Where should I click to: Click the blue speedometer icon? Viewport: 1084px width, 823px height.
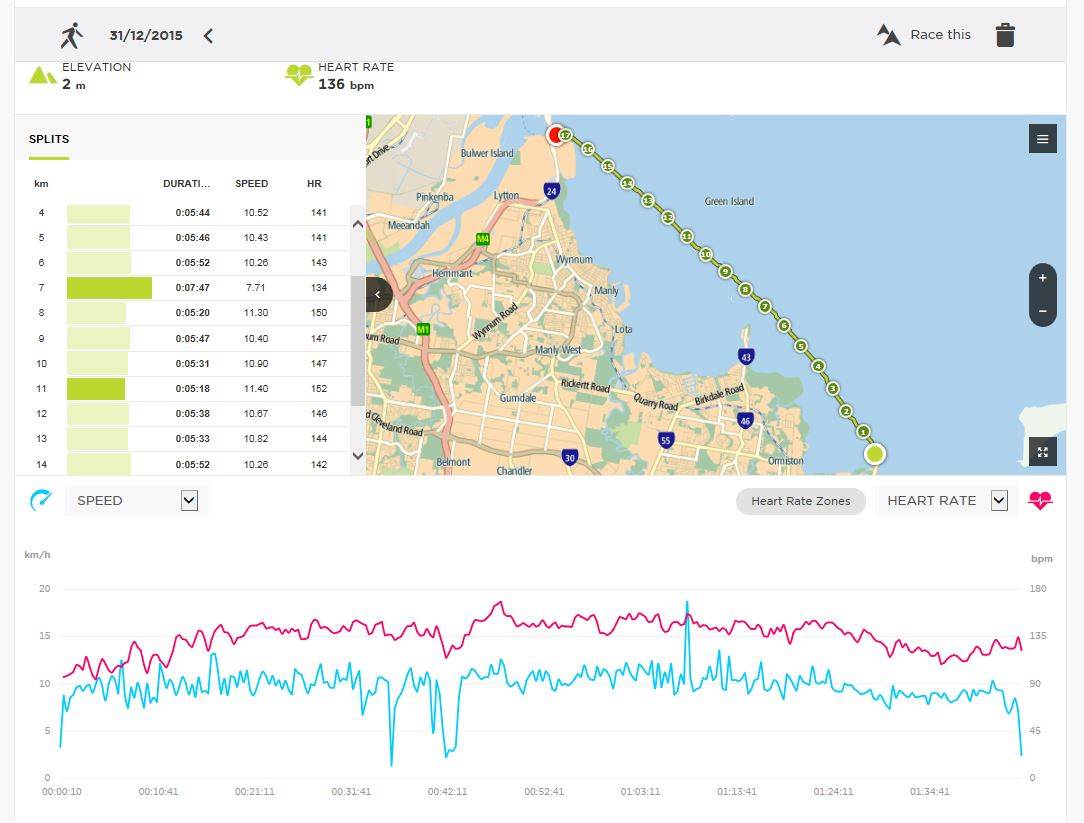click(x=40, y=501)
